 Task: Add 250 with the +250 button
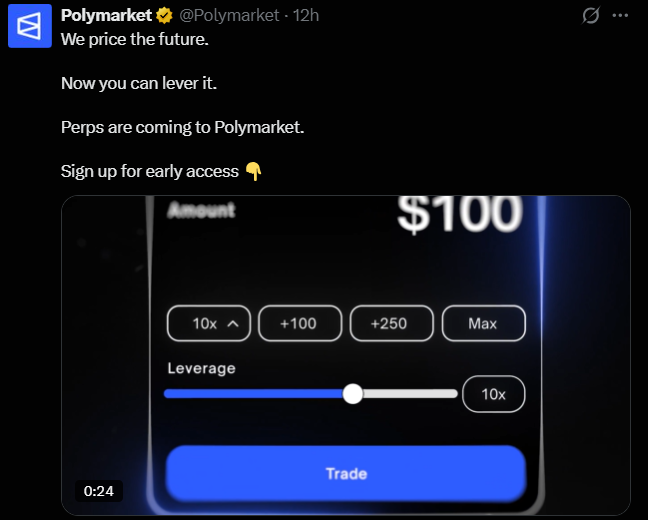(x=392, y=323)
